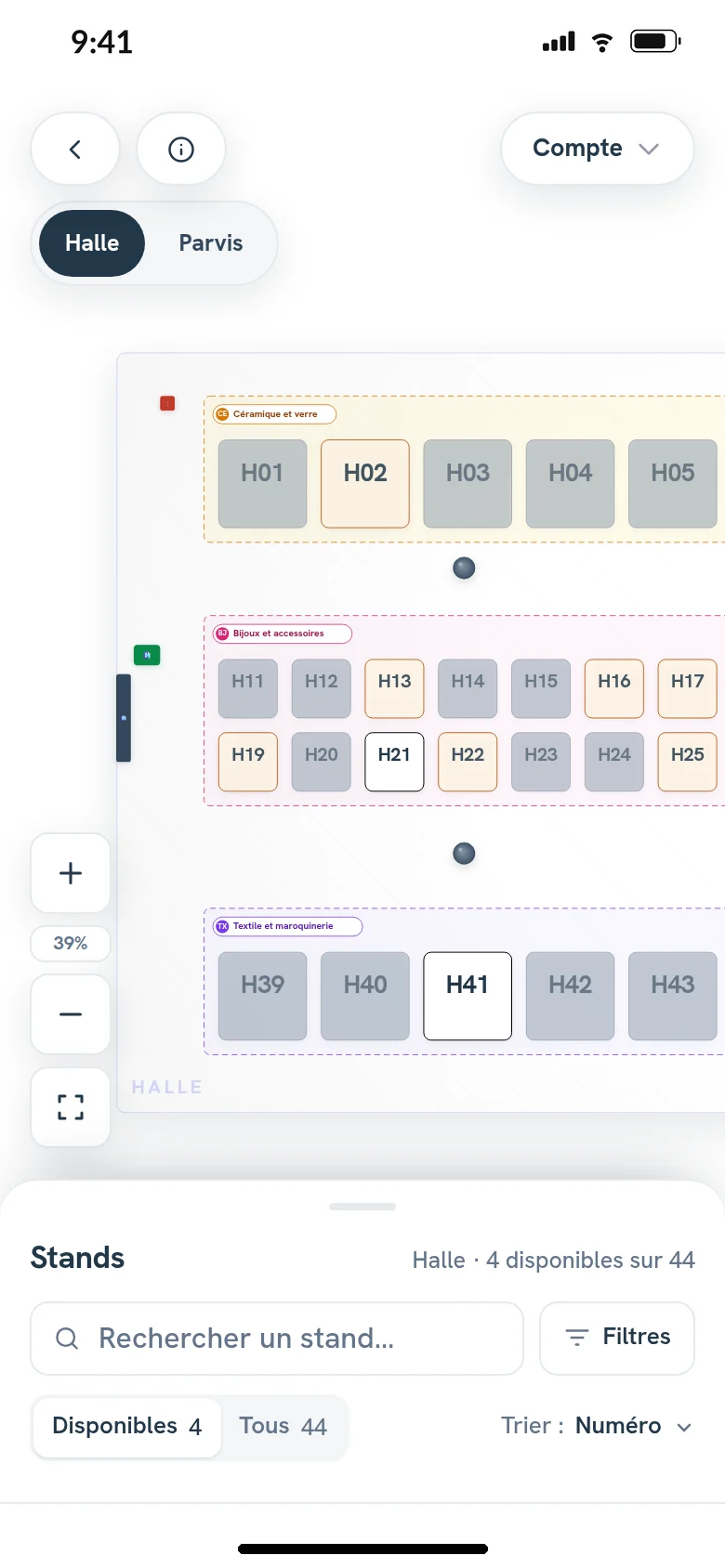Select stand H04
This screenshot has height=1568, width=725.
coord(570,484)
